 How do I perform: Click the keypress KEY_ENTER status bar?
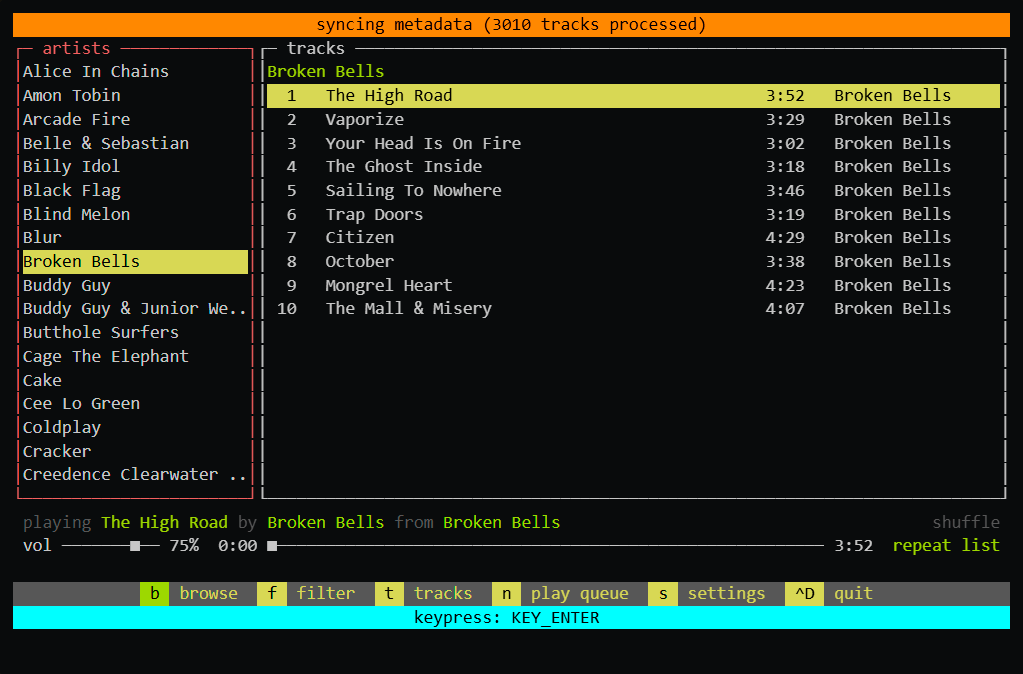[512, 617]
